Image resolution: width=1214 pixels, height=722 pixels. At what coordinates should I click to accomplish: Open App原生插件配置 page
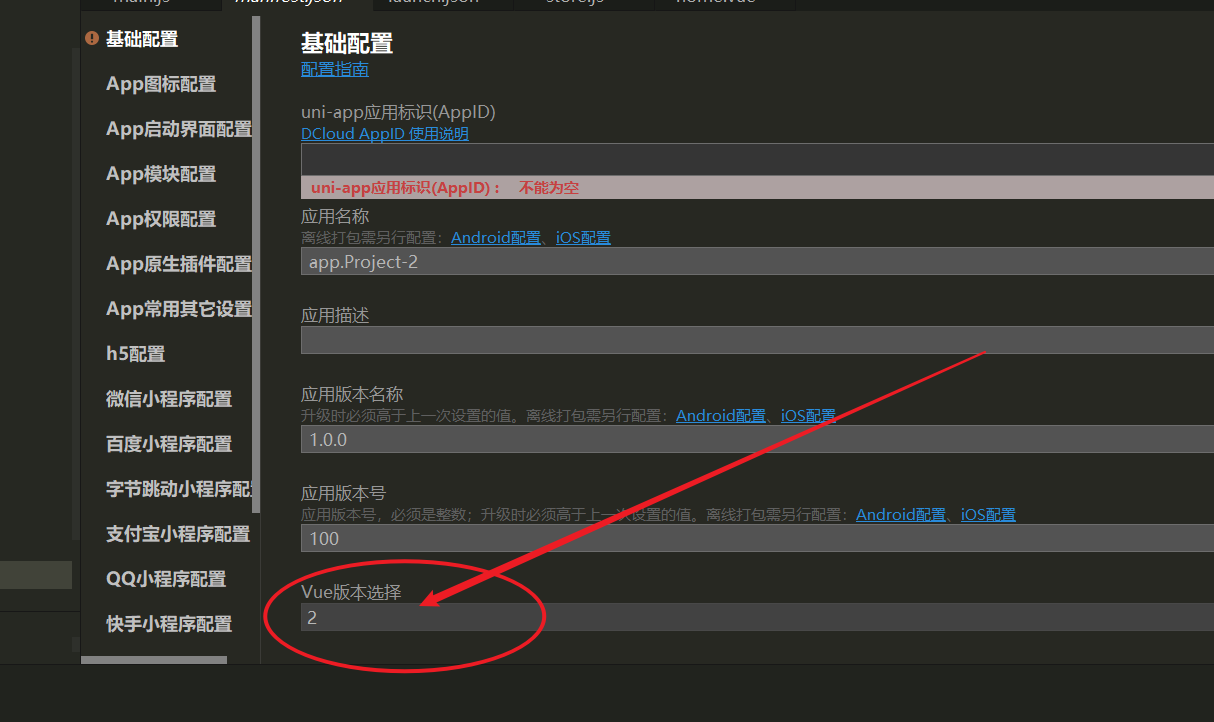(x=179, y=264)
